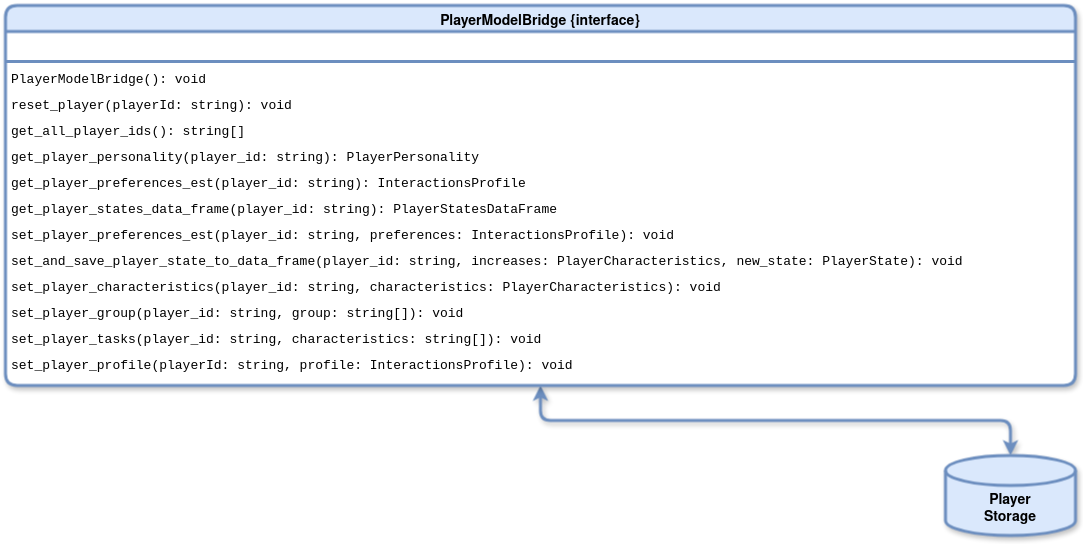Screen dimensions: 1083x544
Task: Select the set_player_group method line
Action: click(237, 313)
